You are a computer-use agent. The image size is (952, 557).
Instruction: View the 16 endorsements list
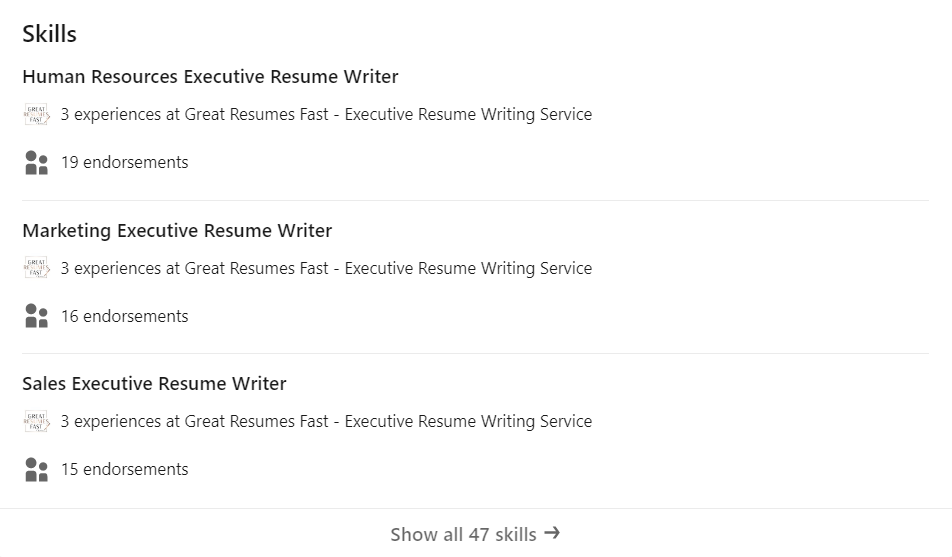tap(124, 316)
